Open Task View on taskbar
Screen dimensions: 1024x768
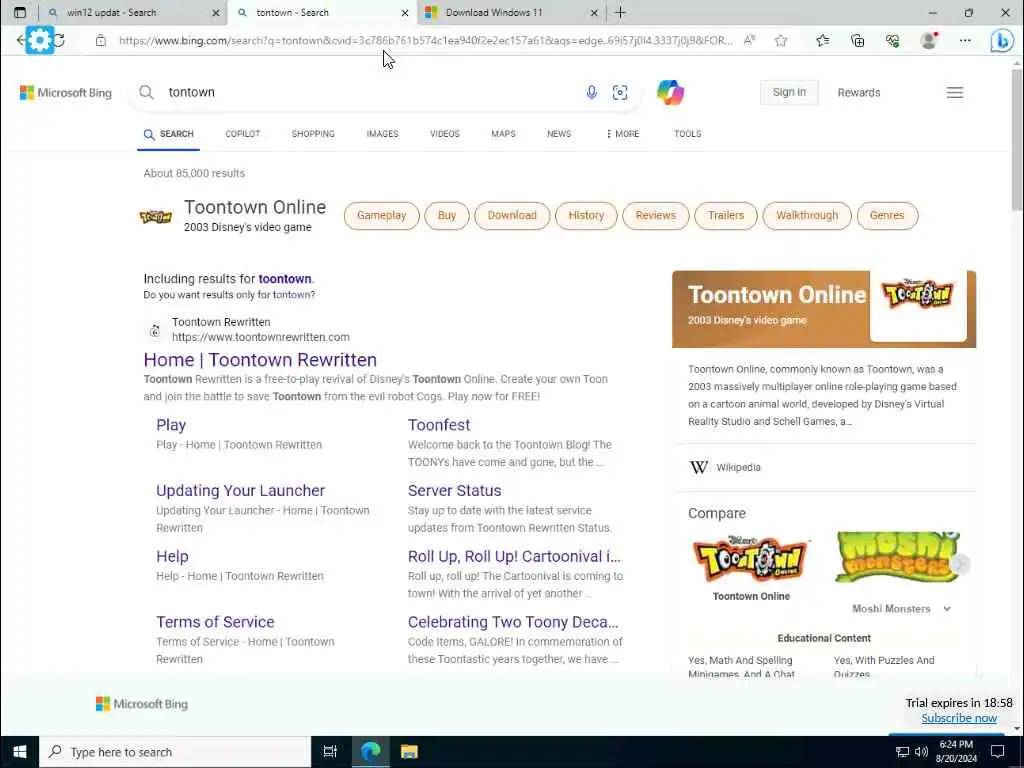click(x=330, y=752)
